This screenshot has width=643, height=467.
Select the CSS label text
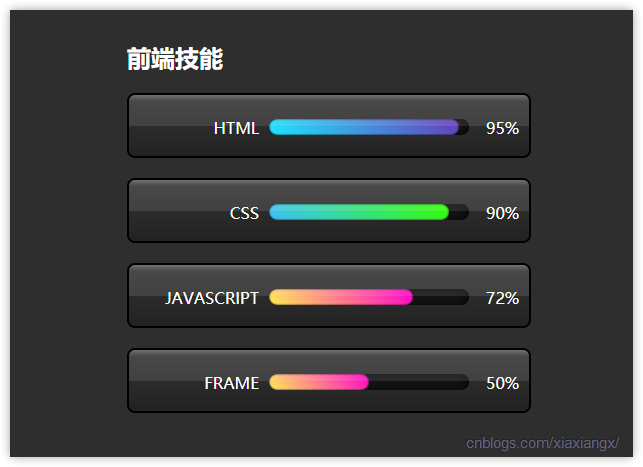click(x=244, y=213)
